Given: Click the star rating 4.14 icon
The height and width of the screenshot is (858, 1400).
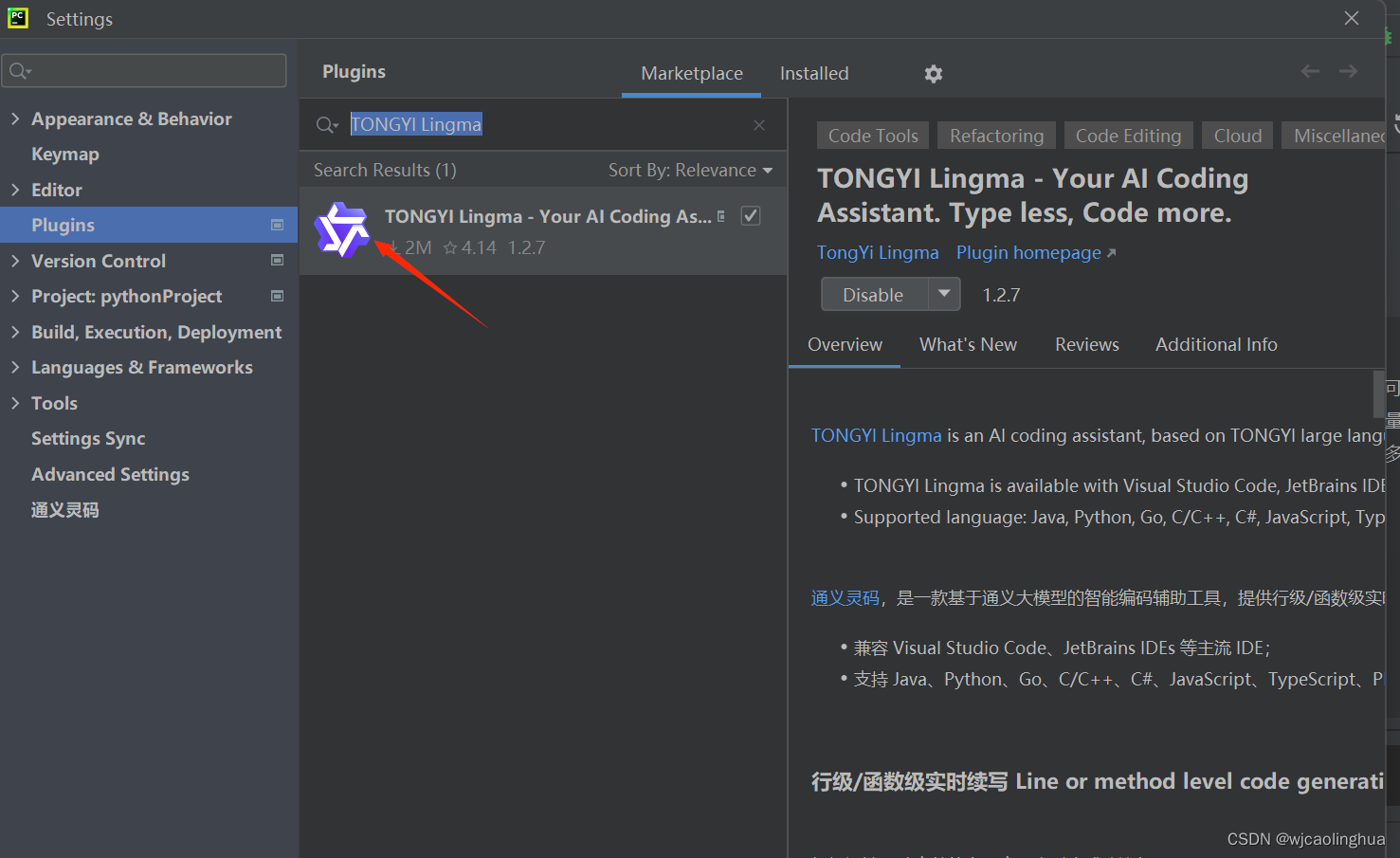Looking at the screenshot, I should [450, 247].
